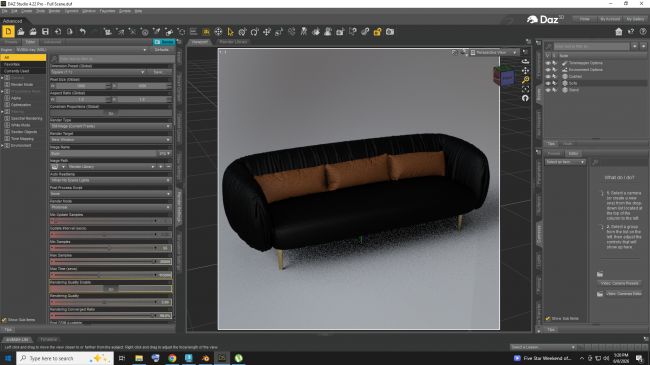Click the Save file floppy icon
This screenshot has width=650, height=365.
pos(45,32)
